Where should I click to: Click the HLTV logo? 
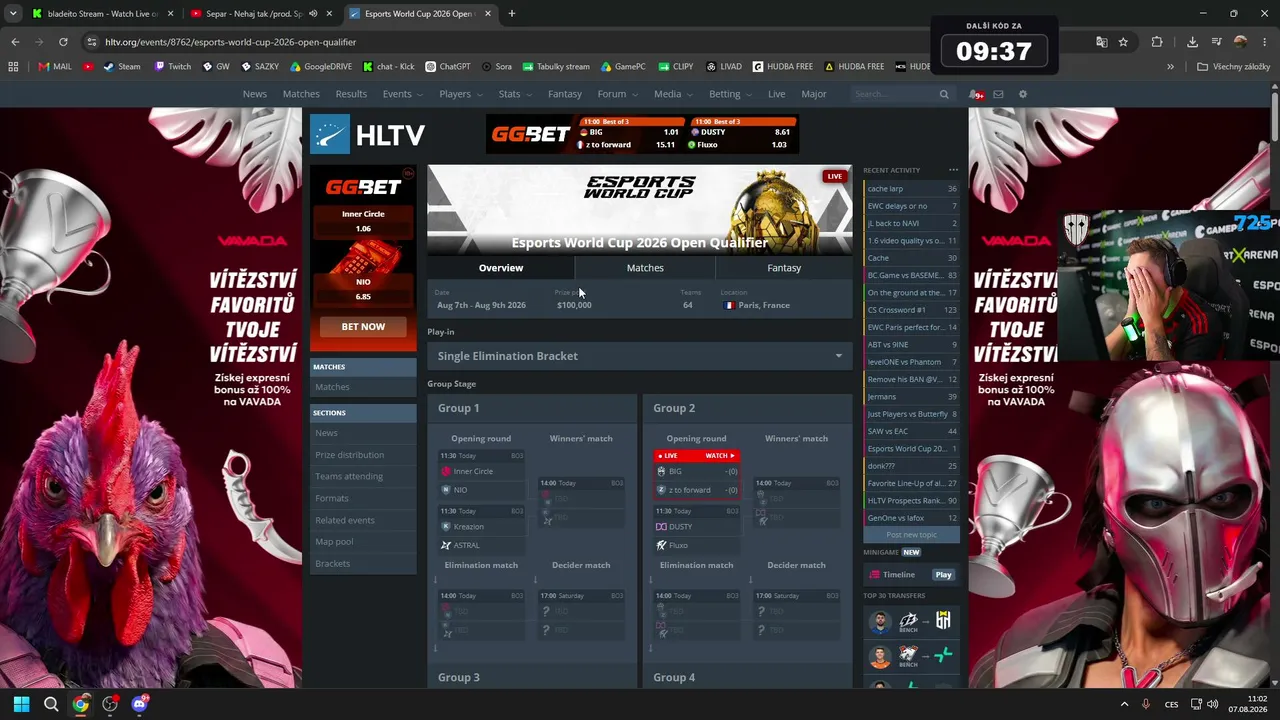click(x=367, y=135)
